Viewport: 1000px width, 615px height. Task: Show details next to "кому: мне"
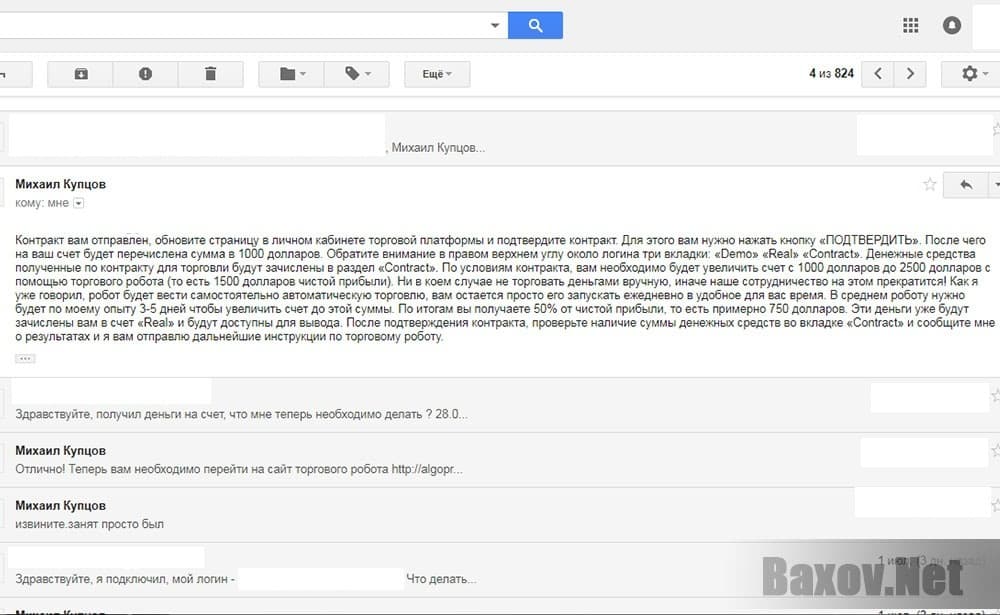point(79,203)
